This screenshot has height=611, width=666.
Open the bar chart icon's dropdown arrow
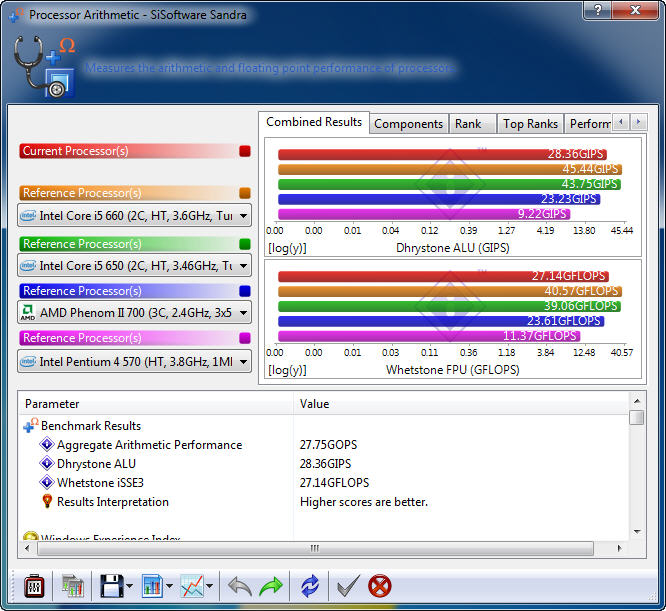click(169, 586)
